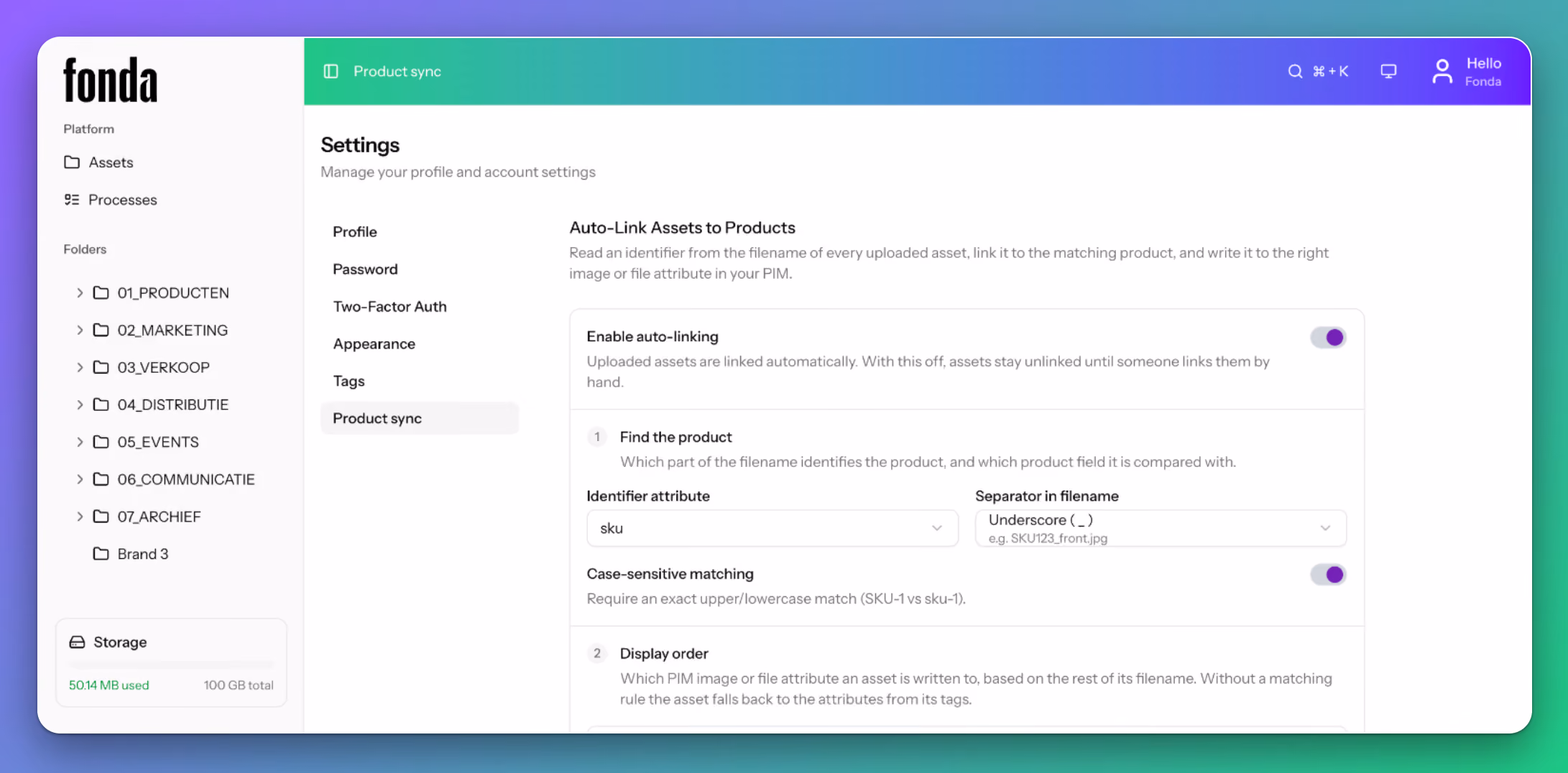This screenshot has width=1568, height=773.
Task: Toggle the sidebar panel icon
Action: pyautogui.click(x=331, y=71)
